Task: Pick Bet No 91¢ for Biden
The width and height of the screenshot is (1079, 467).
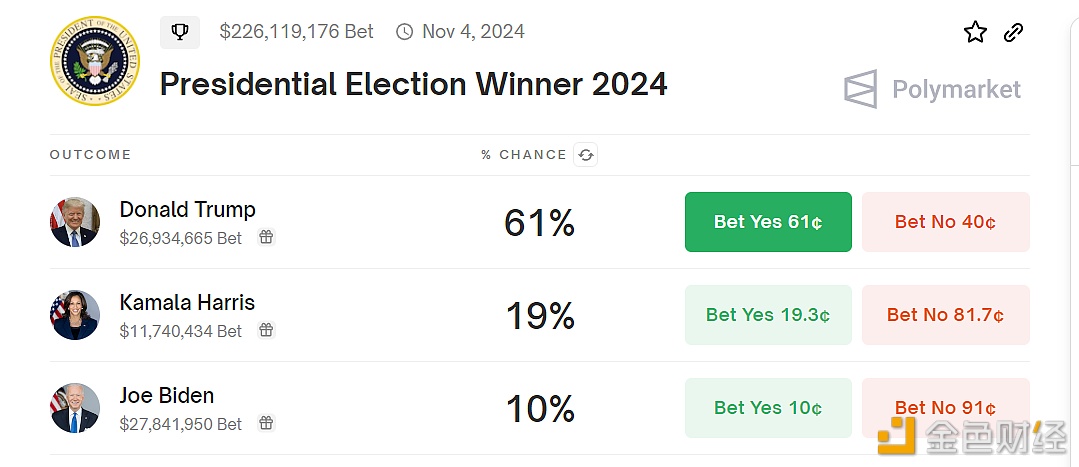Action: point(946,408)
